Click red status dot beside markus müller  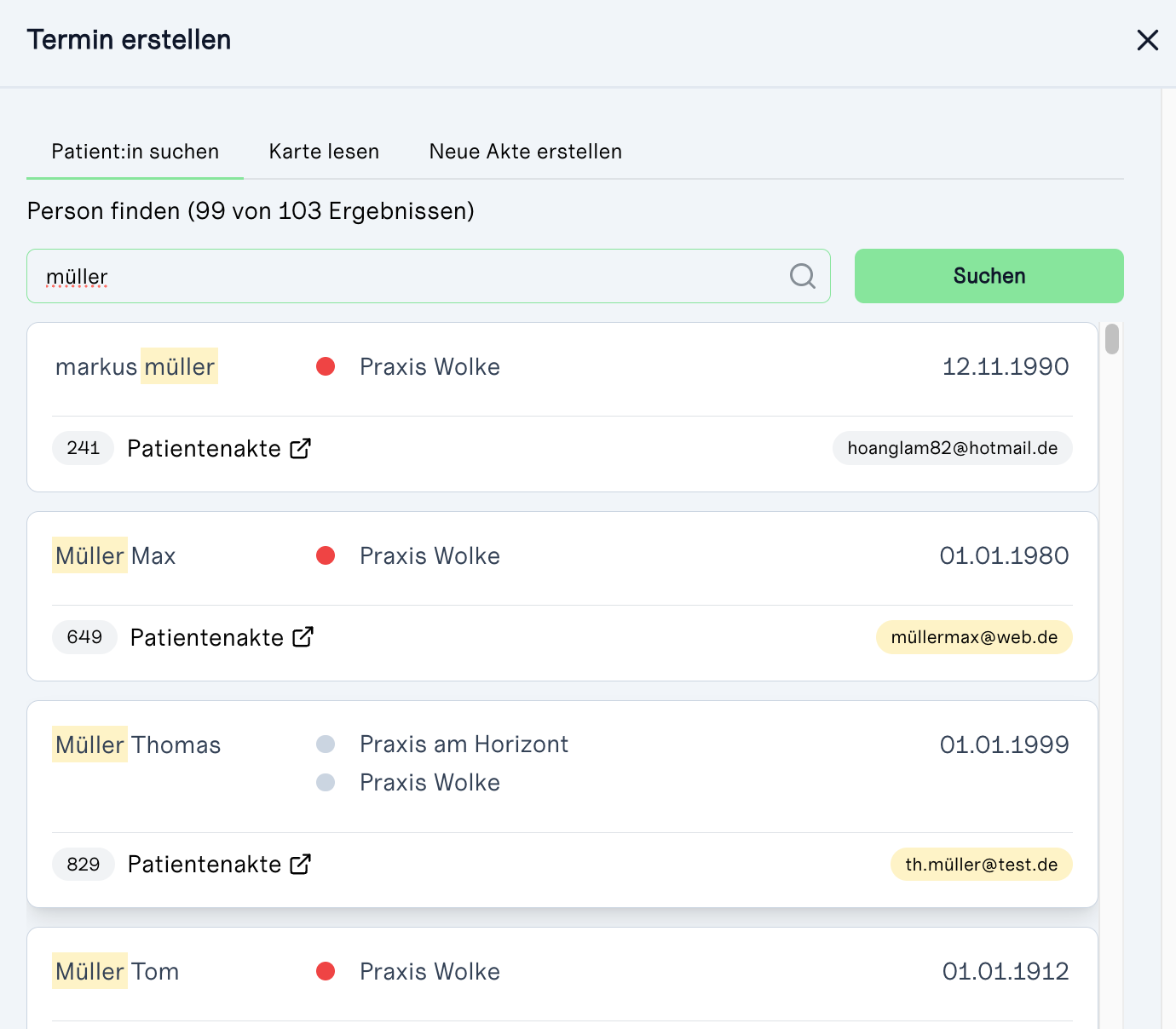[326, 366]
